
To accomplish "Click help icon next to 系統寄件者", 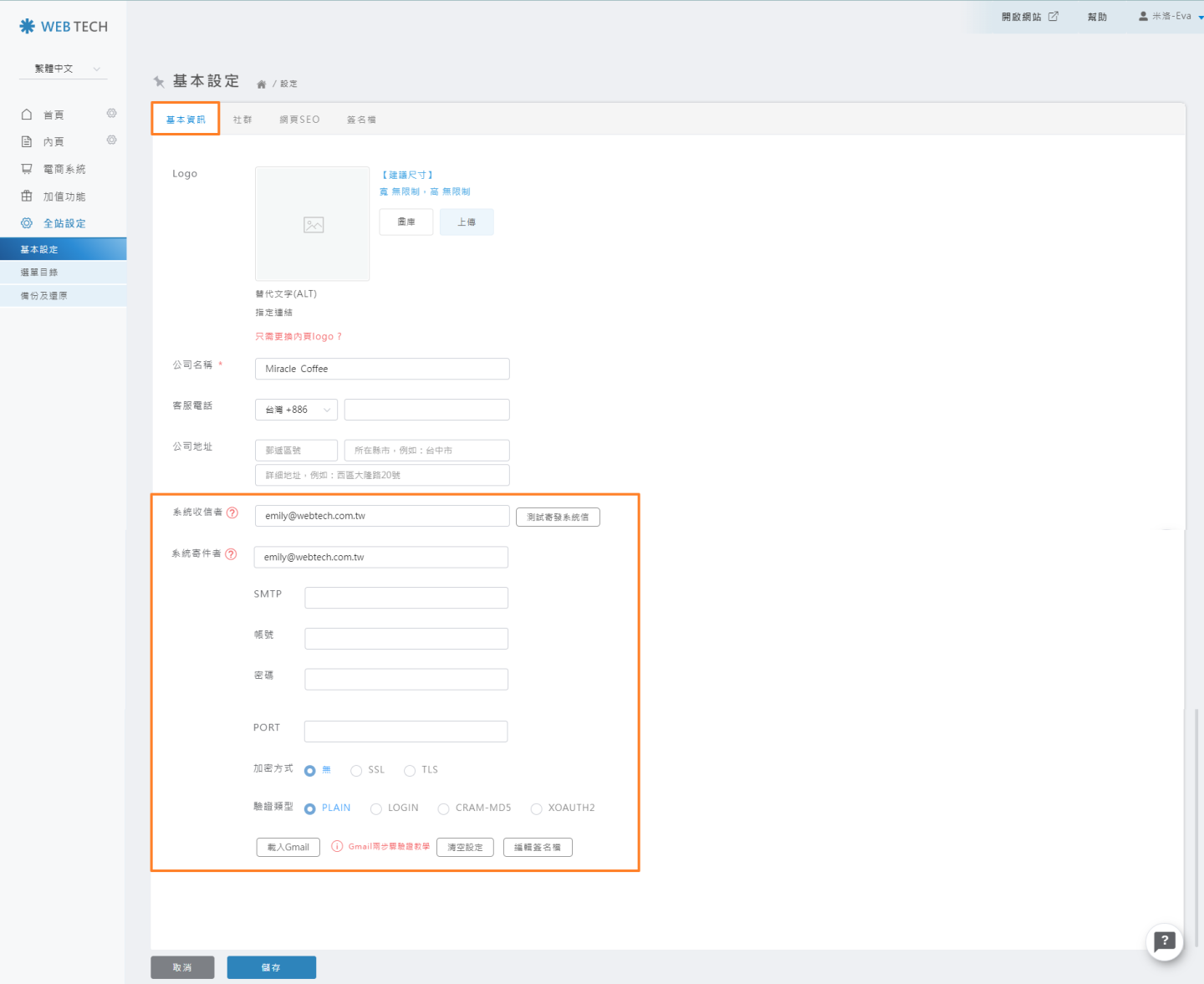I will 232,554.
